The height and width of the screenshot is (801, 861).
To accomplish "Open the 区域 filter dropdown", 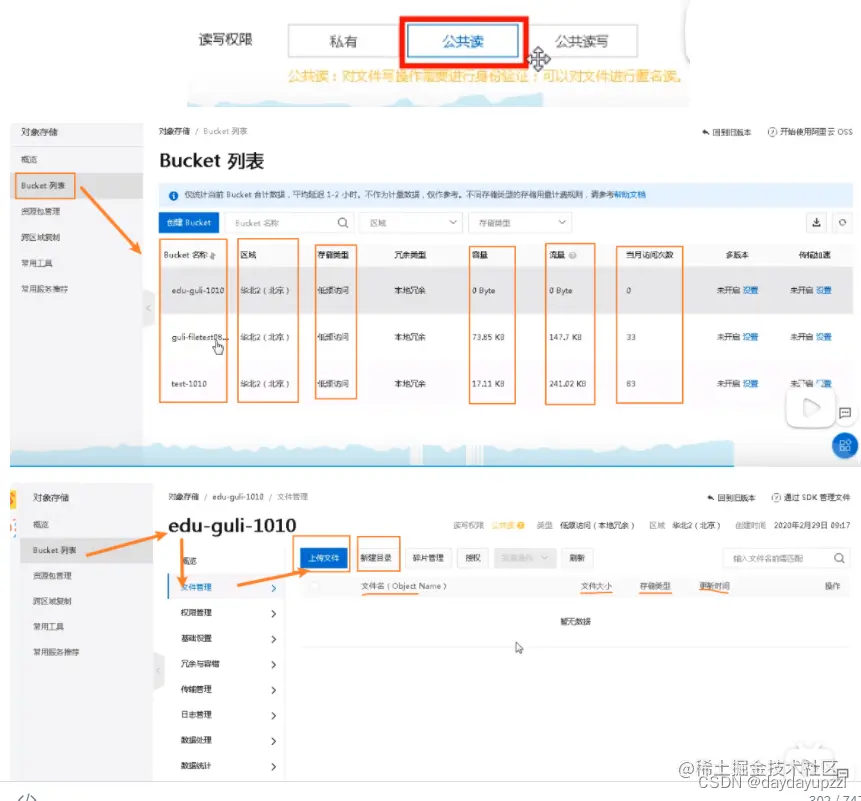I will point(410,222).
